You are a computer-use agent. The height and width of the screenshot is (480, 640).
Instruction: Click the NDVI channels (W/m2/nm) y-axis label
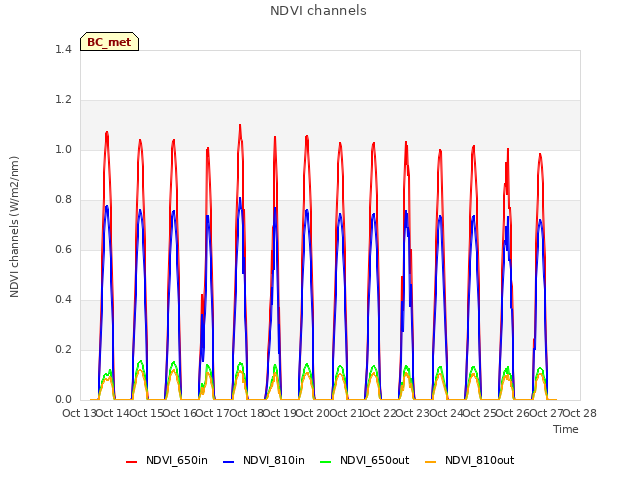tap(14, 227)
